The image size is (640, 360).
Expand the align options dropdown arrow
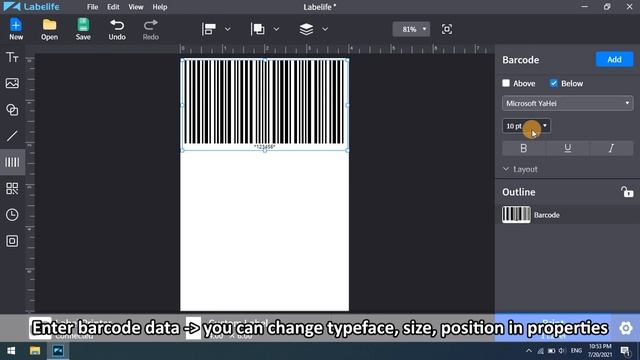pyautogui.click(x=227, y=29)
